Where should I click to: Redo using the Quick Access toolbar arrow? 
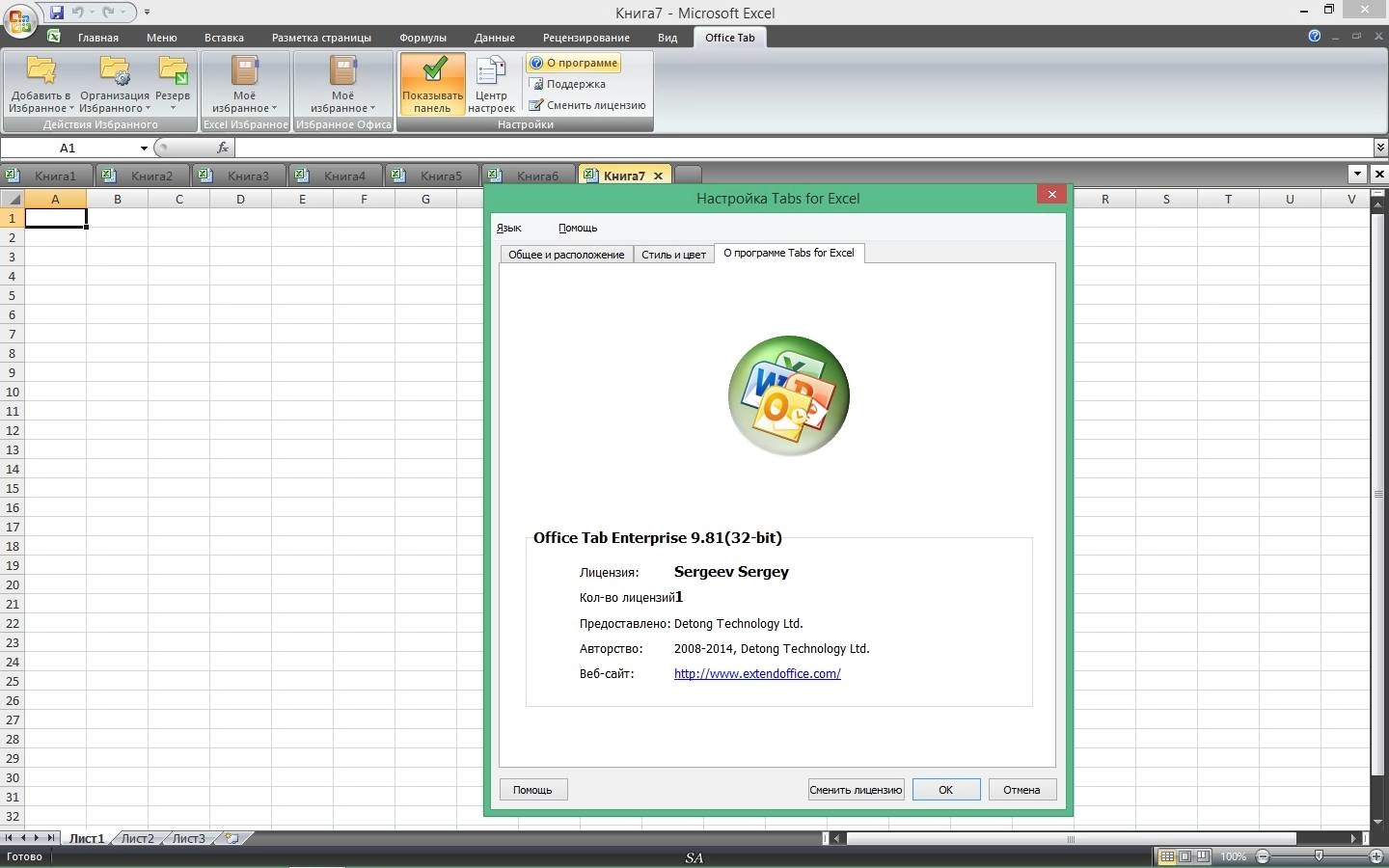click(108, 13)
